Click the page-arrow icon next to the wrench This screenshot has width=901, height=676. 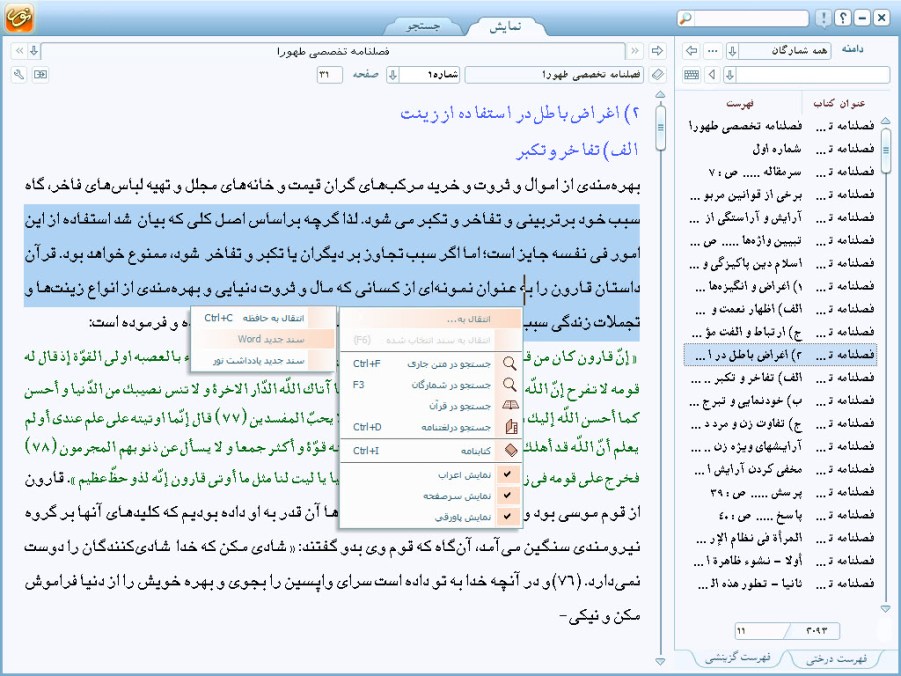[40, 75]
